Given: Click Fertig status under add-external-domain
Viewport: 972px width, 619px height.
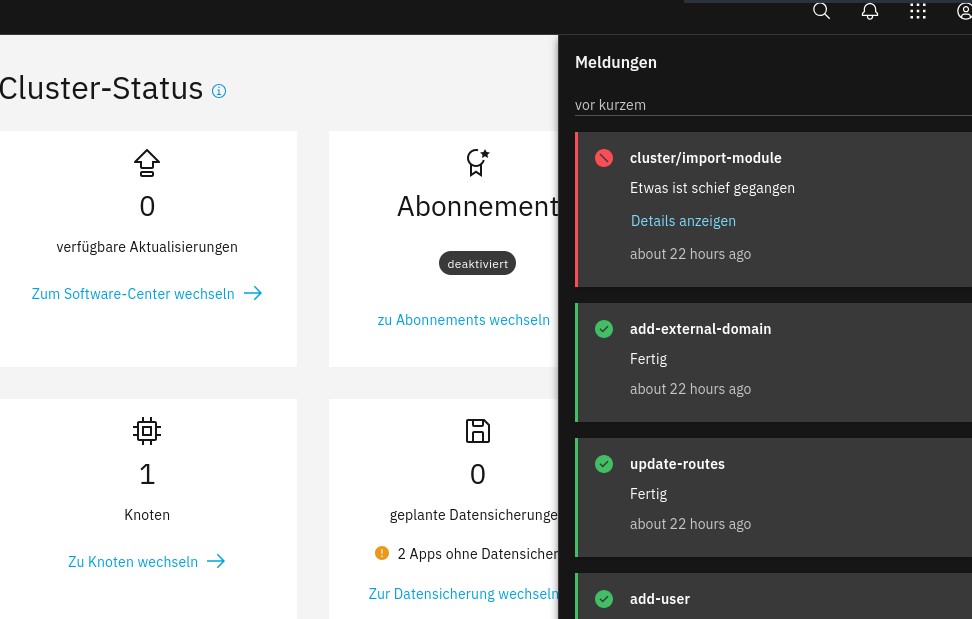Looking at the screenshot, I should coord(648,359).
